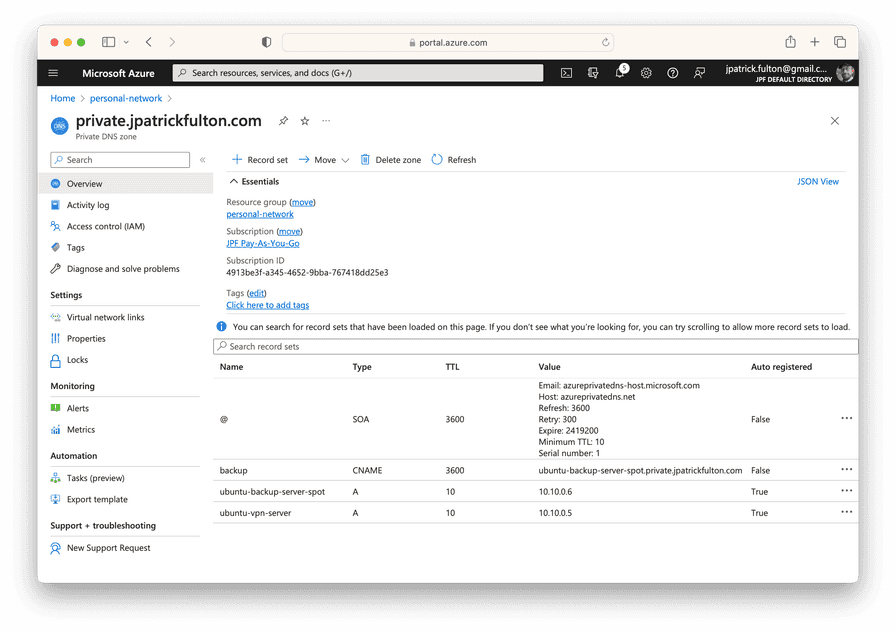Screen dimensions: 896x632
Task: Open ellipsis menu for SOA record
Action: [846, 418]
